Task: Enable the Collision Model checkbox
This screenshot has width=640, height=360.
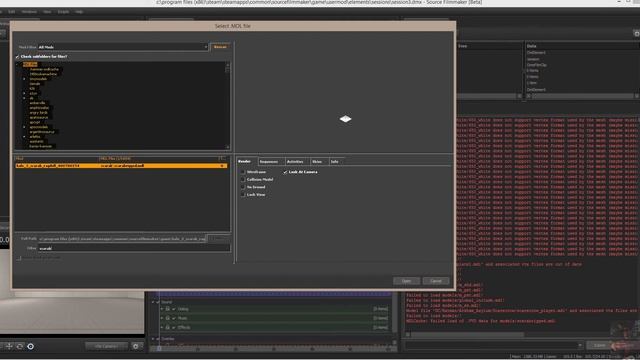Action: (x=243, y=180)
